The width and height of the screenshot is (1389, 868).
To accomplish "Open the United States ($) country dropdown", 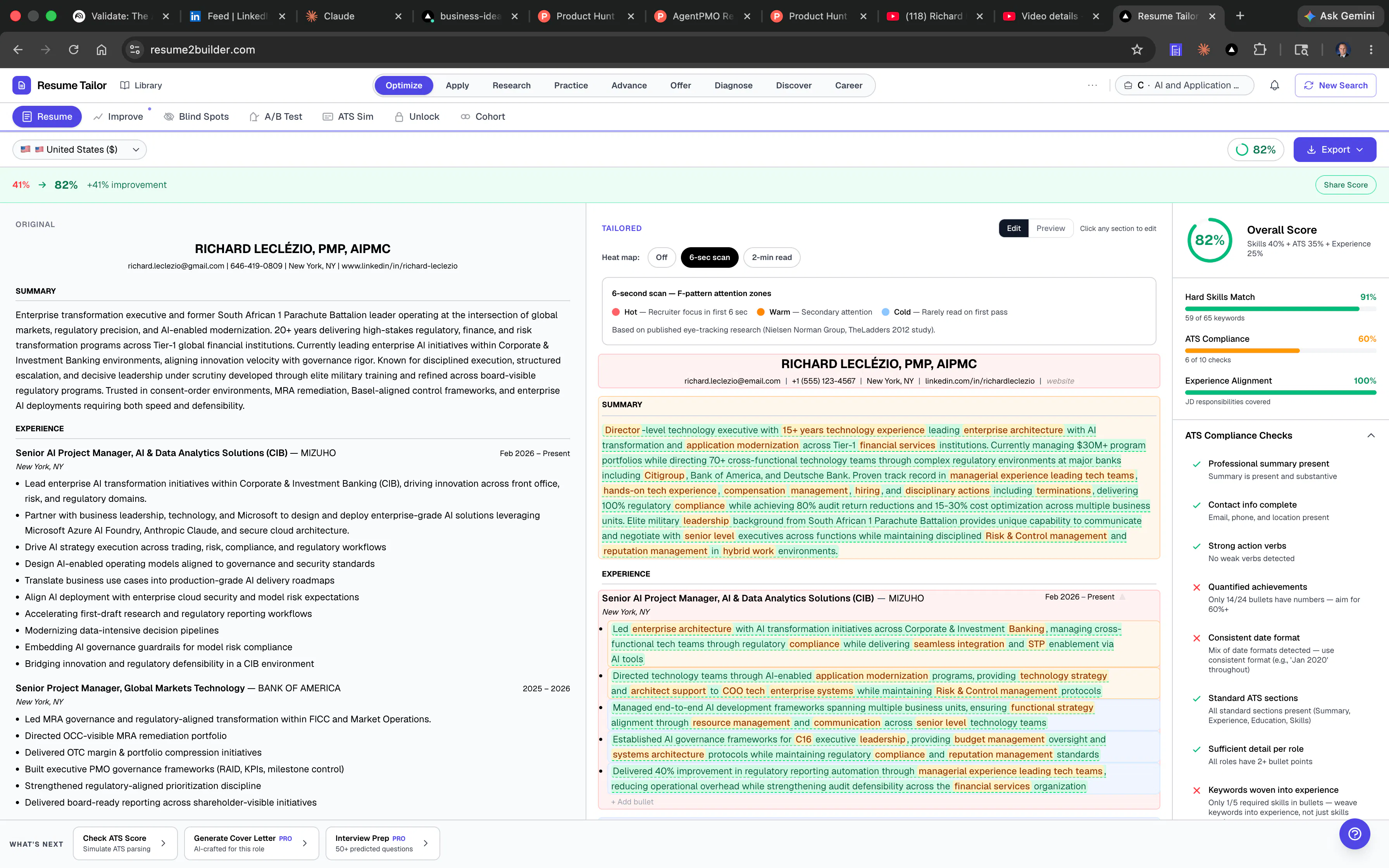I will pos(80,150).
